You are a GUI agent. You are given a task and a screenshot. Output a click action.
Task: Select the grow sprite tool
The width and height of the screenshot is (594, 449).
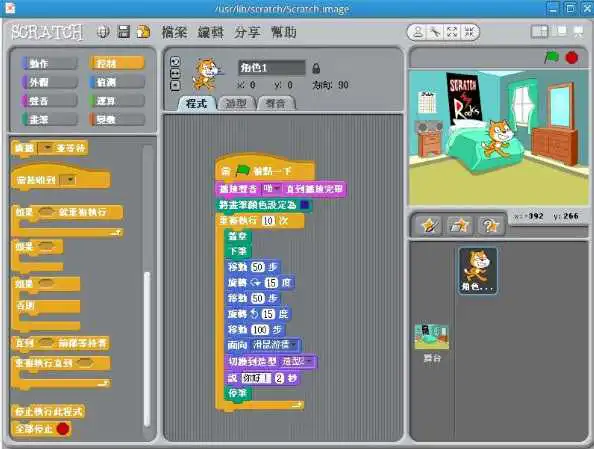pyautogui.click(x=452, y=32)
